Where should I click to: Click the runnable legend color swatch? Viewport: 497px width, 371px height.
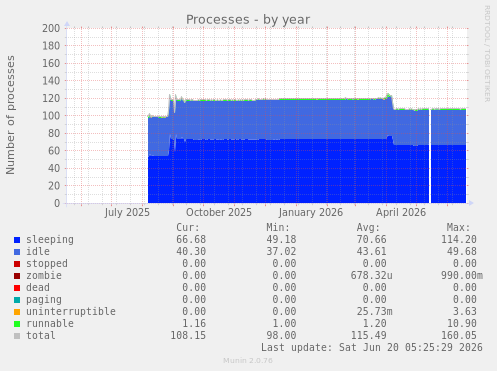(17, 324)
